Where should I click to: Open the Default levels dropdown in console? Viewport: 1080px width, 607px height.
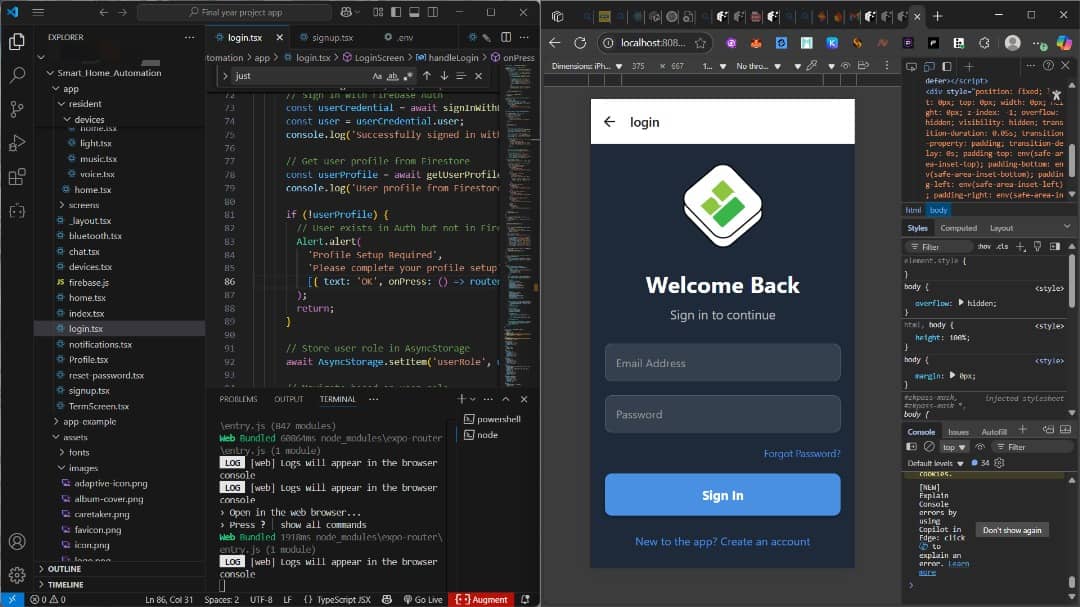935,463
